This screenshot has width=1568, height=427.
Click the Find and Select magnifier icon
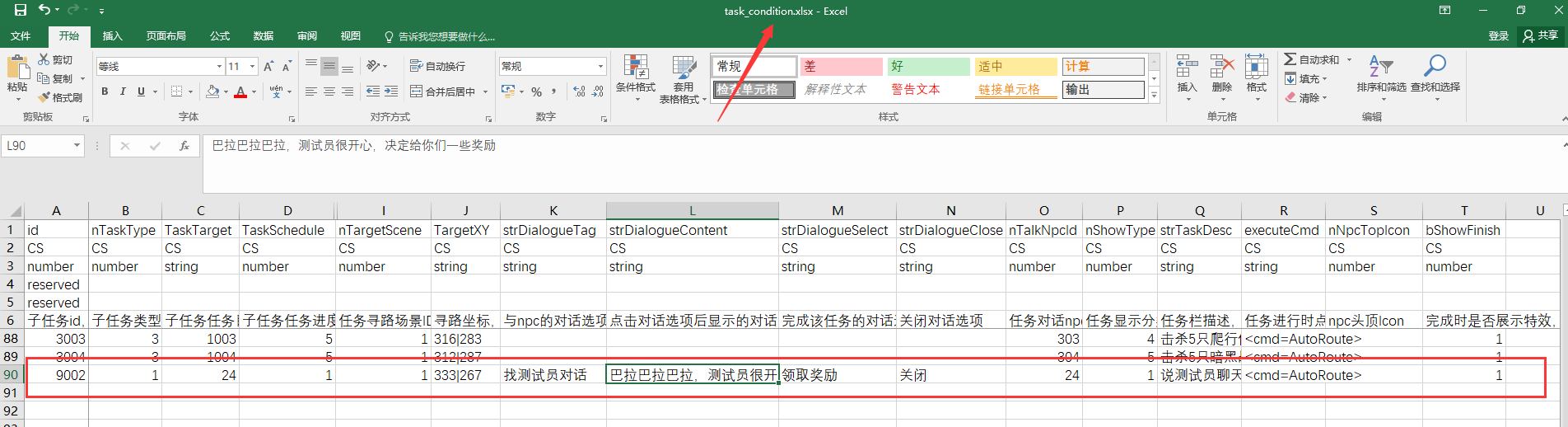[1435, 65]
